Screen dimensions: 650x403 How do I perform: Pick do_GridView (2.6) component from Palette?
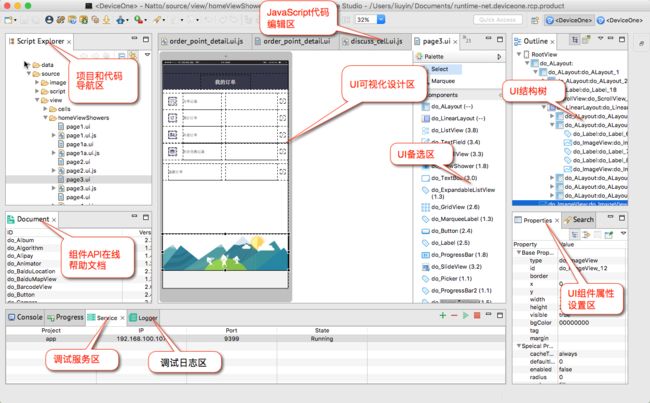pyautogui.click(x=450, y=207)
